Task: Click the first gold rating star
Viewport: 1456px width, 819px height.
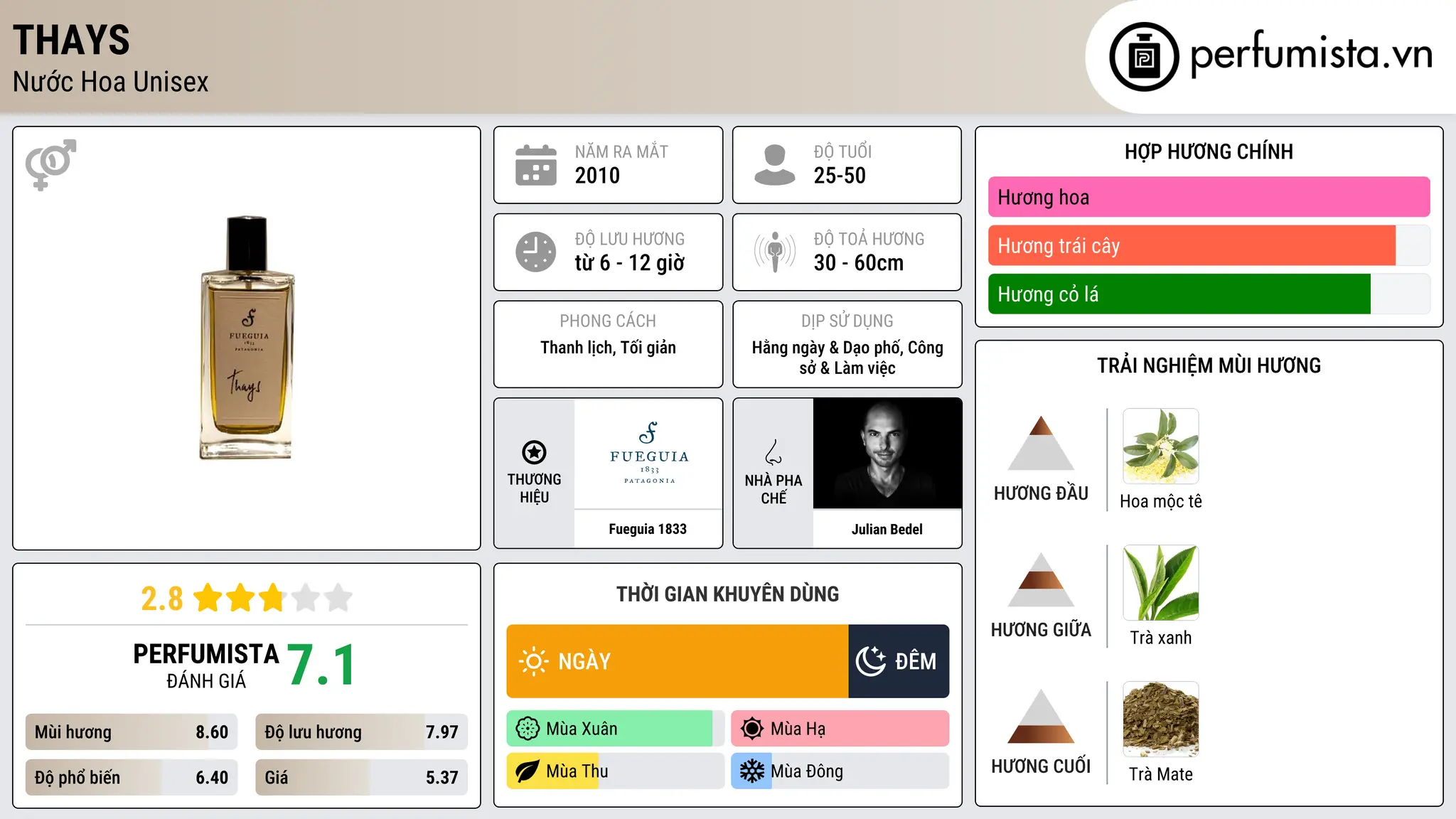Action: point(208,598)
